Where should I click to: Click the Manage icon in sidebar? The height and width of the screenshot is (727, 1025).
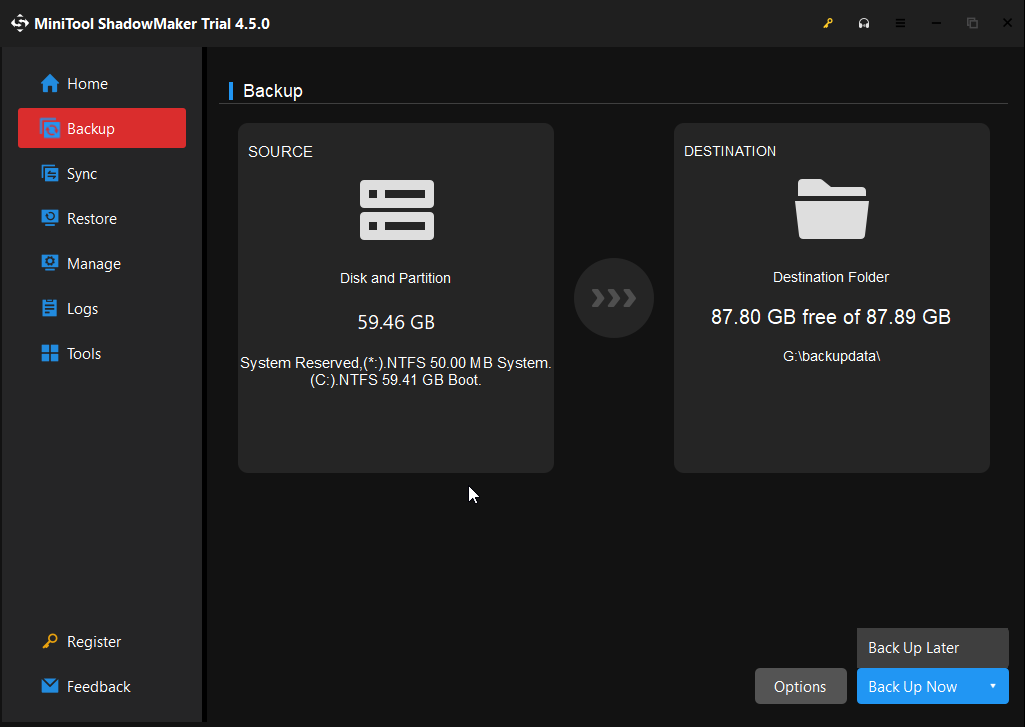click(x=50, y=263)
